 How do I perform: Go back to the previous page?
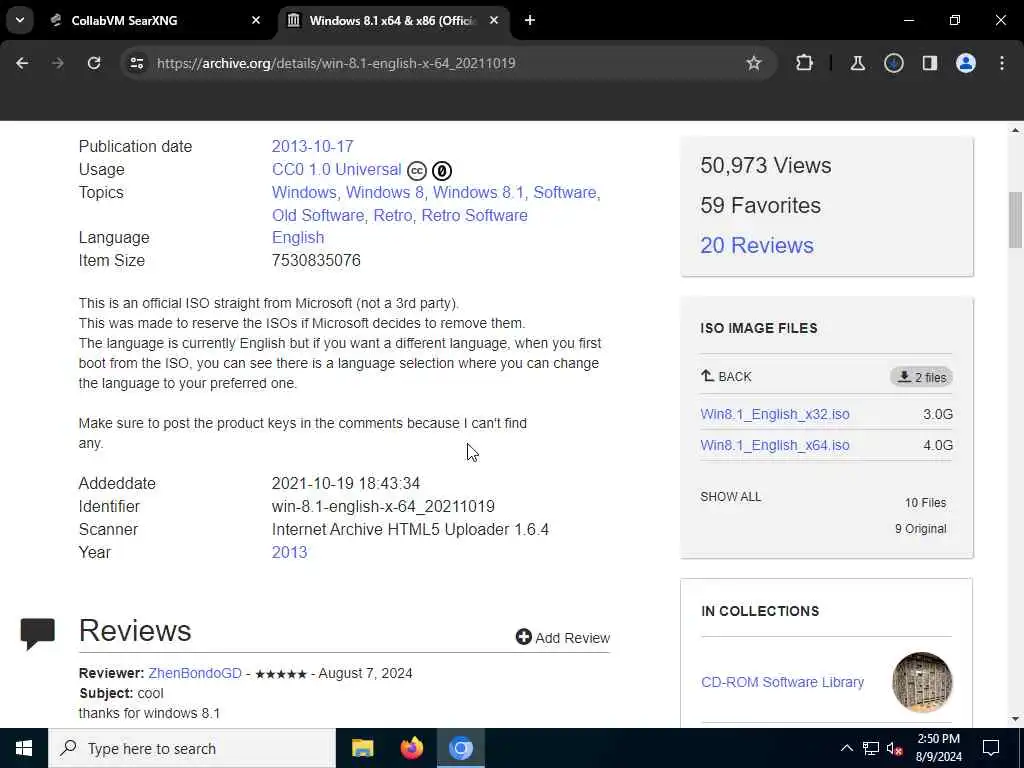[x=22, y=63]
